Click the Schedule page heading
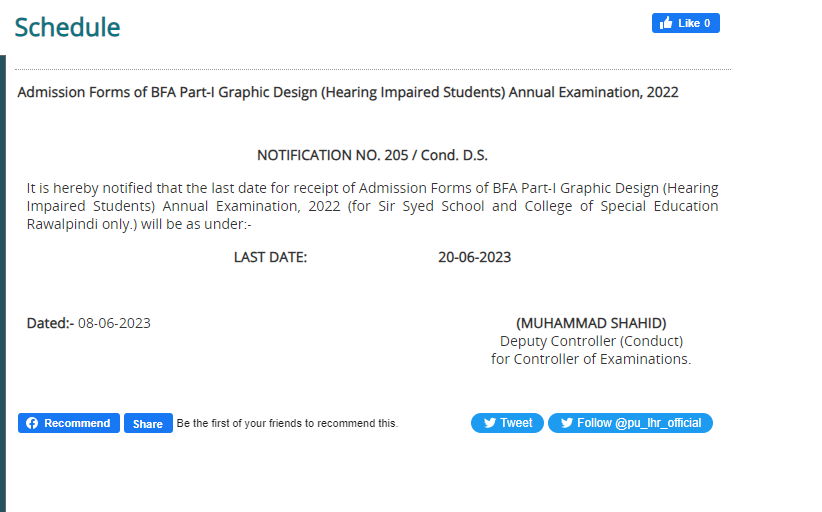 pyautogui.click(x=67, y=27)
